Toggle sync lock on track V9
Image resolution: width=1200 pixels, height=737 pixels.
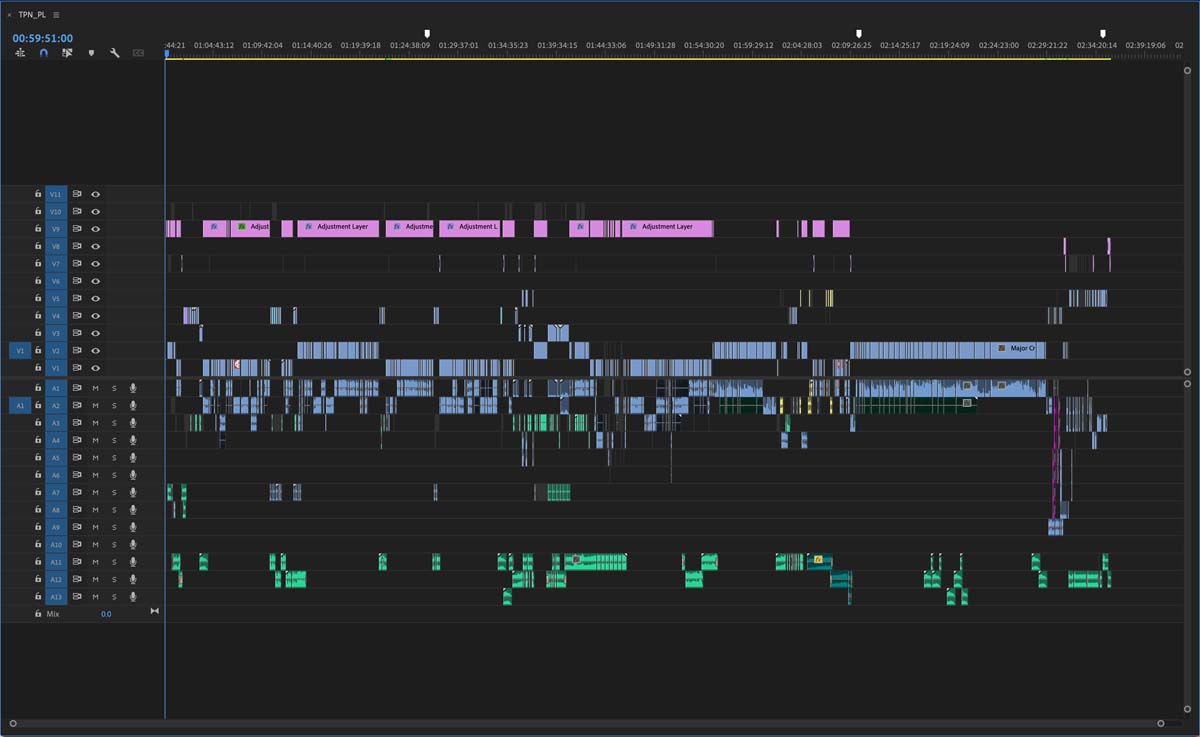(76, 229)
